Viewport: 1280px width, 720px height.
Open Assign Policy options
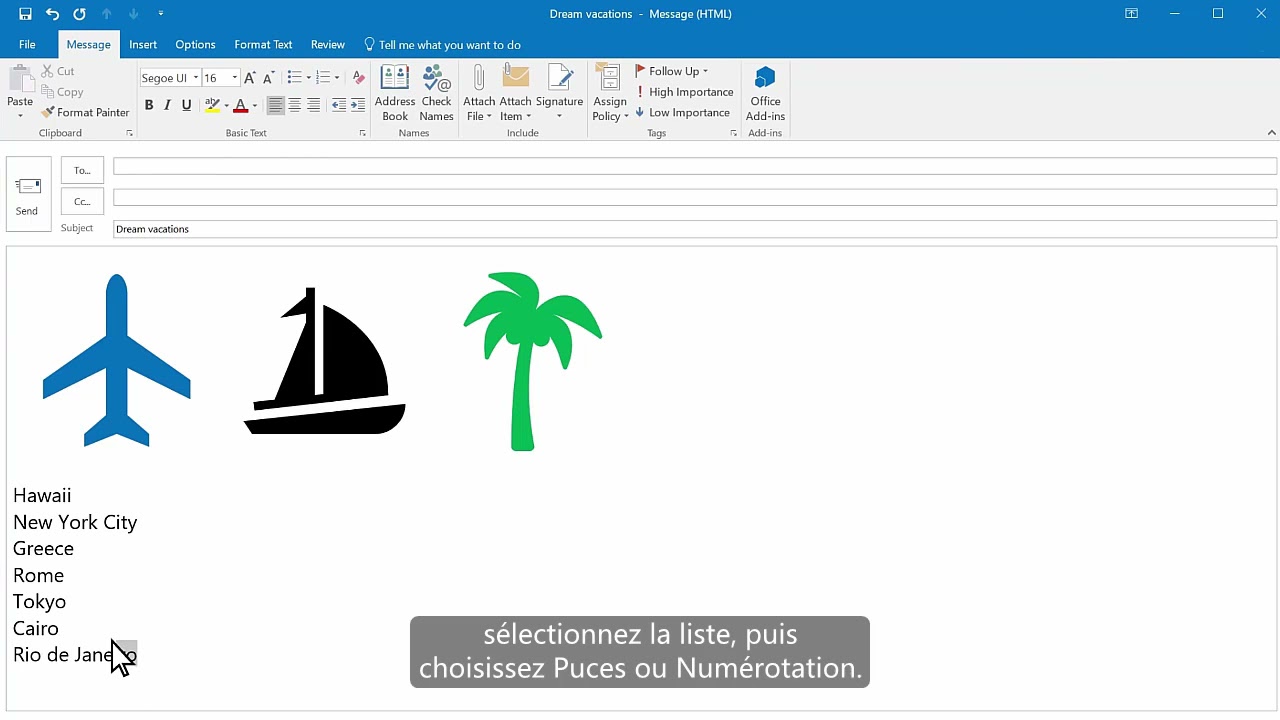point(610,93)
